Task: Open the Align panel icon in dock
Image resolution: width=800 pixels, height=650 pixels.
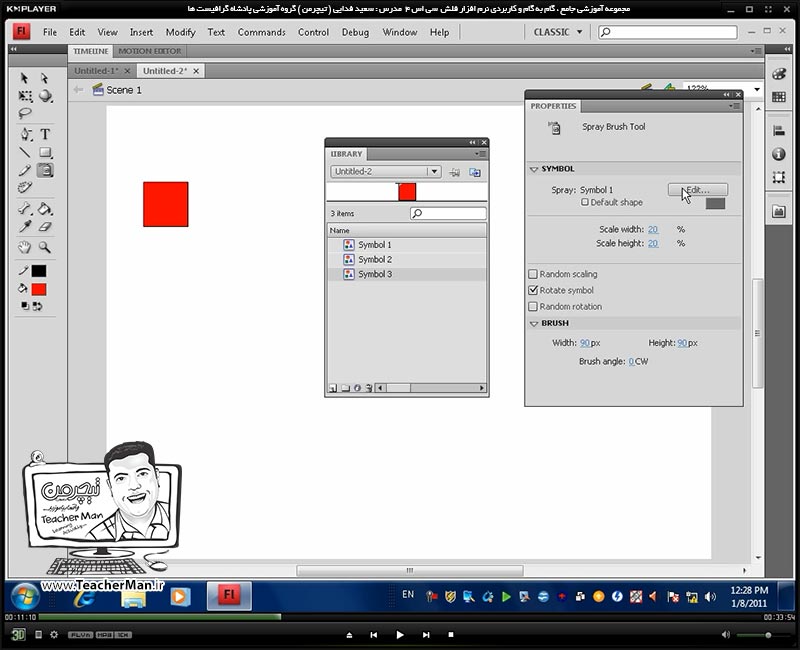Action: pyautogui.click(x=779, y=131)
